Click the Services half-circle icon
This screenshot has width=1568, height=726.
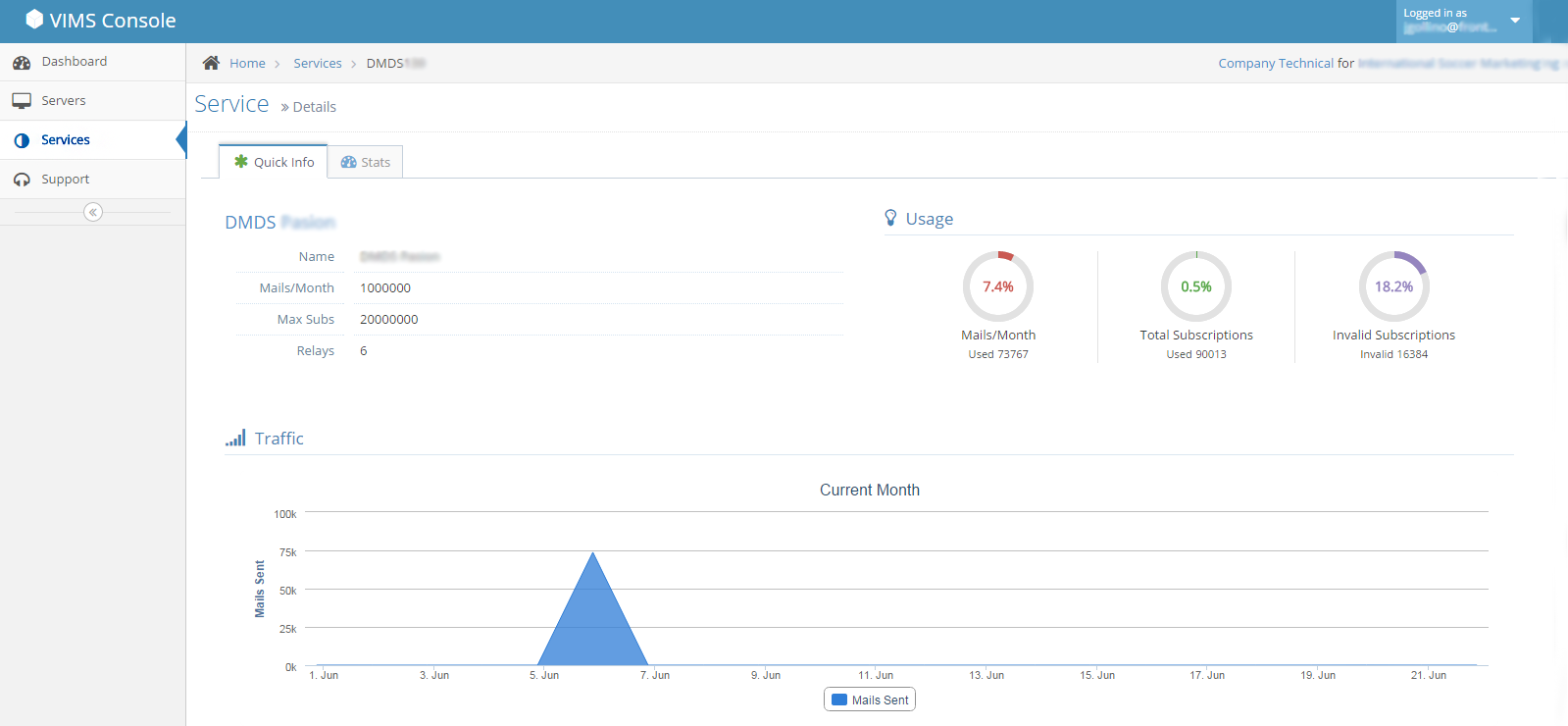tap(22, 140)
